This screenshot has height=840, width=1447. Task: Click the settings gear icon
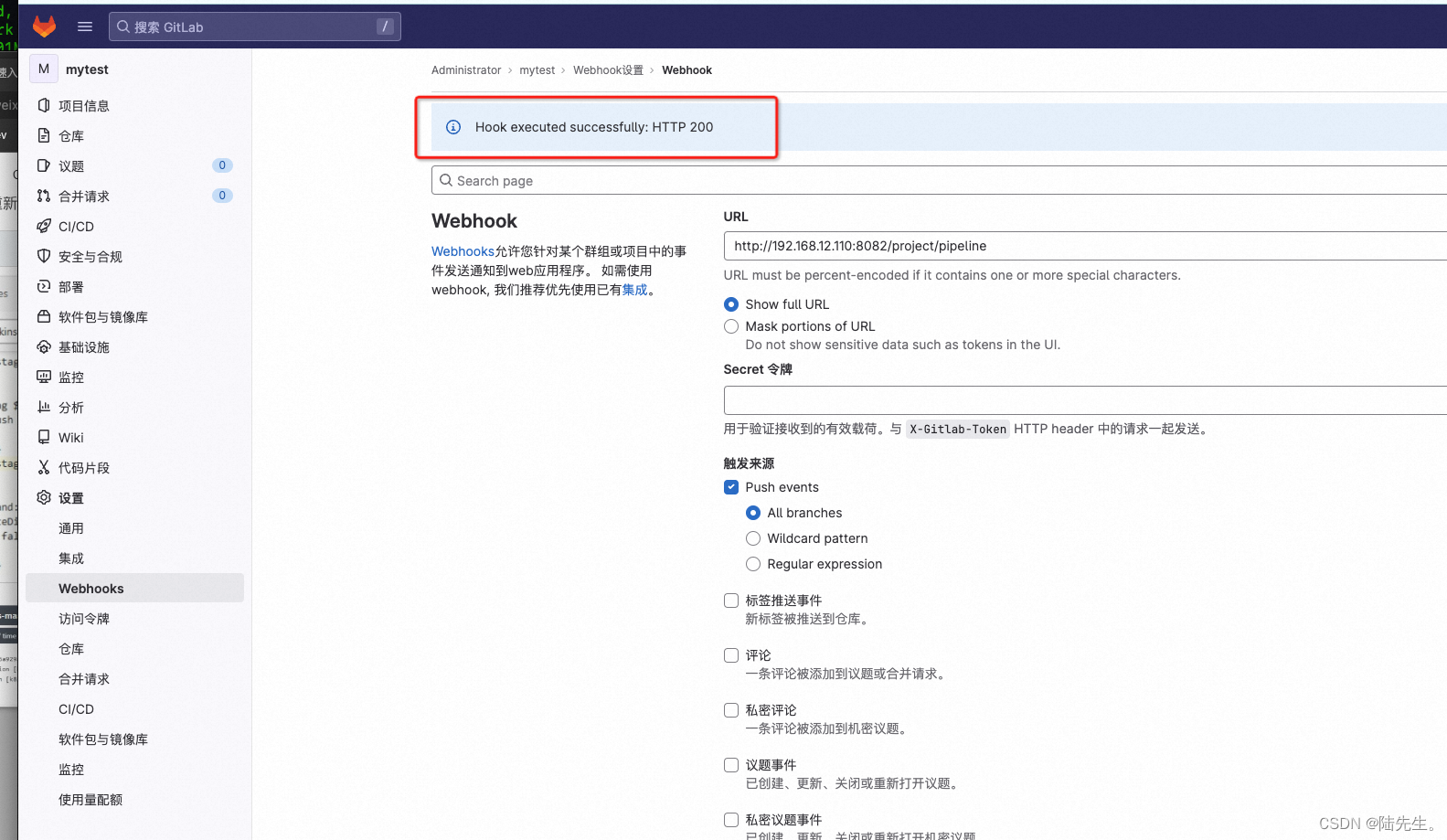(x=44, y=497)
